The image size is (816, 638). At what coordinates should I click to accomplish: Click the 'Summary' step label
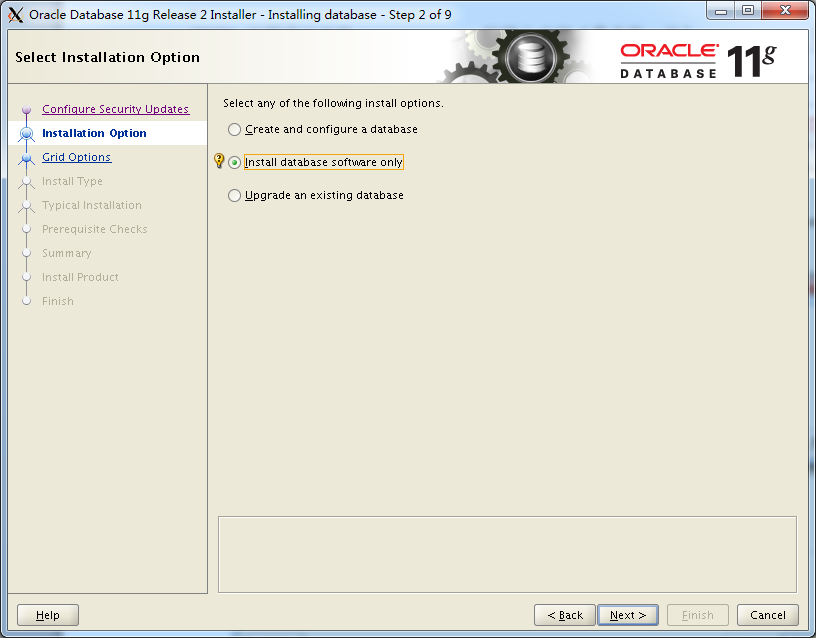coord(67,253)
